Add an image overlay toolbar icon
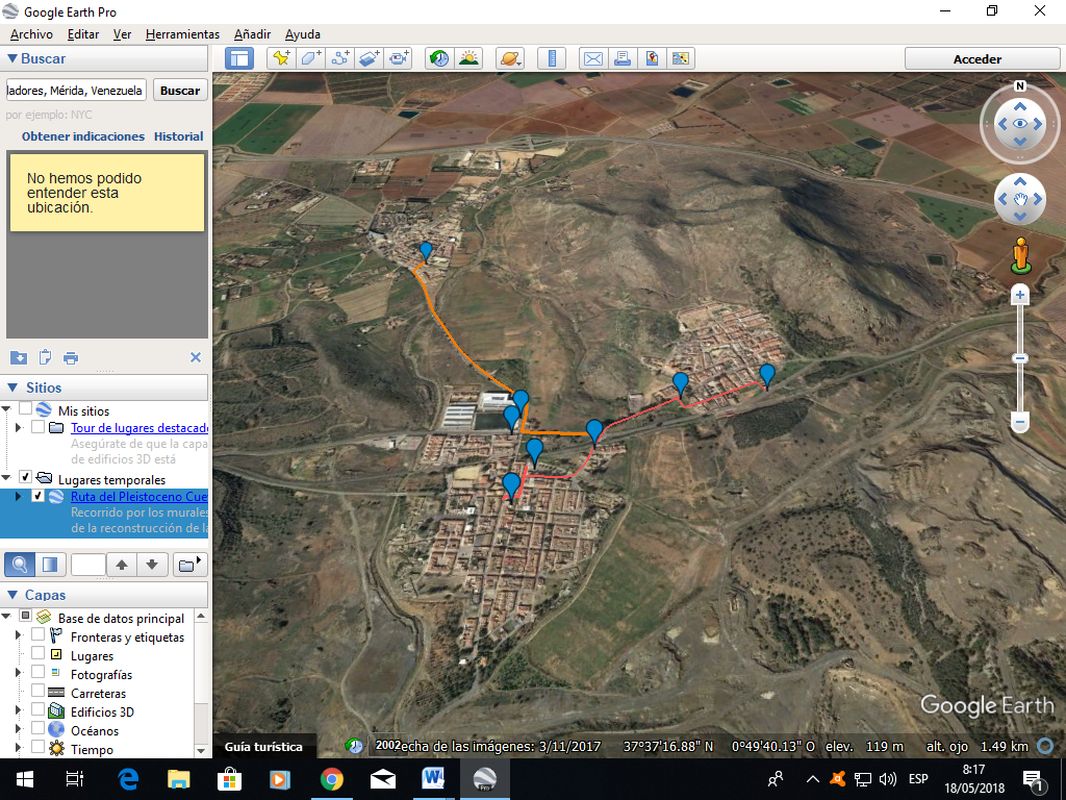This screenshot has height=800, width=1066. 370,58
